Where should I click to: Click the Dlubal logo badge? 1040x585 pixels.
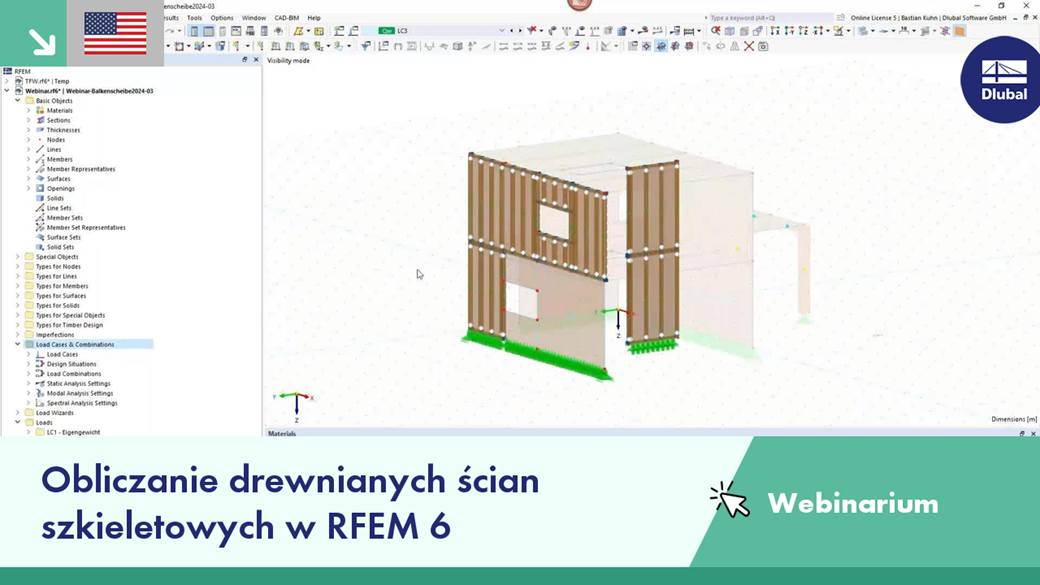(1002, 80)
